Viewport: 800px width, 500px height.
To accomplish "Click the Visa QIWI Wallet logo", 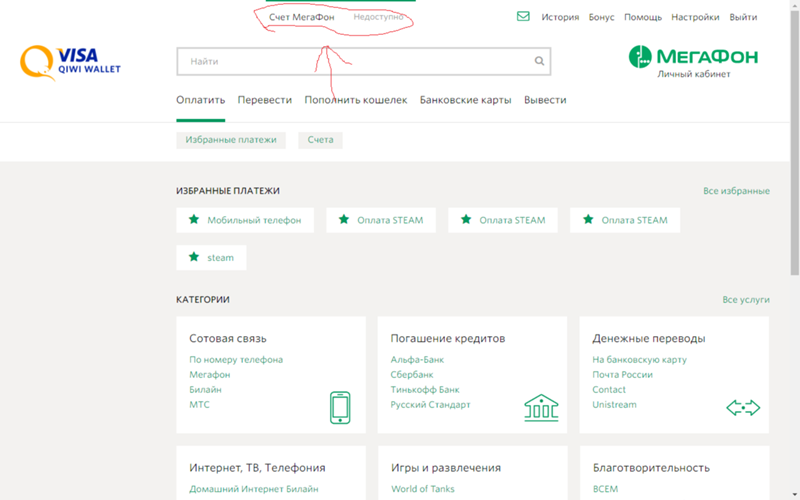I will point(70,63).
